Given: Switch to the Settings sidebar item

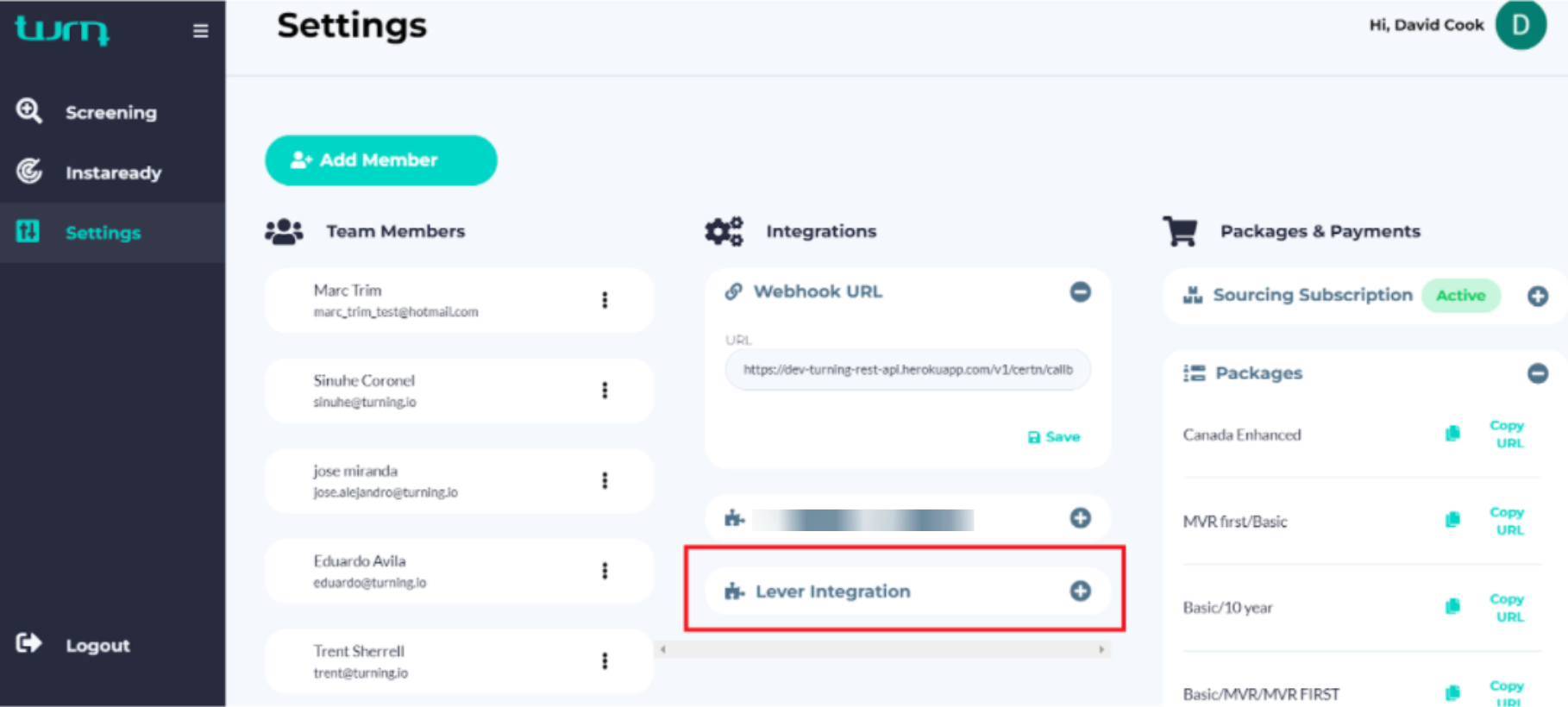Looking at the screenshot, I should click(x=102, y=232).
